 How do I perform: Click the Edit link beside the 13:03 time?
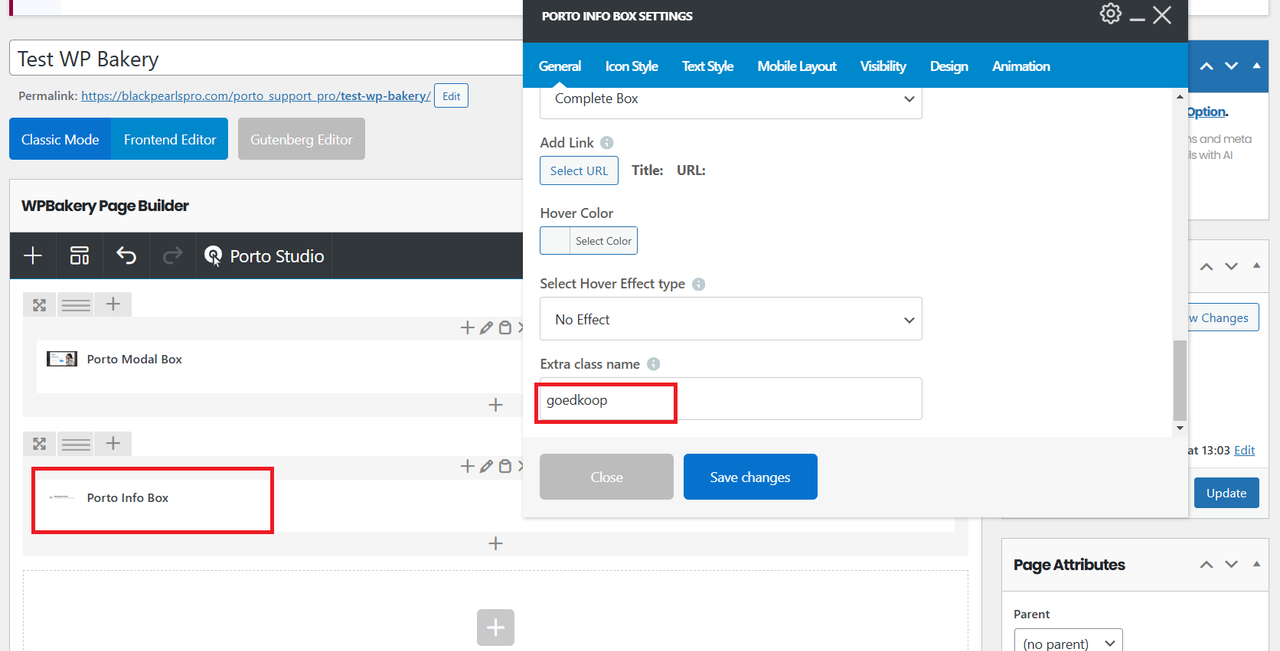click(1244, 451)
